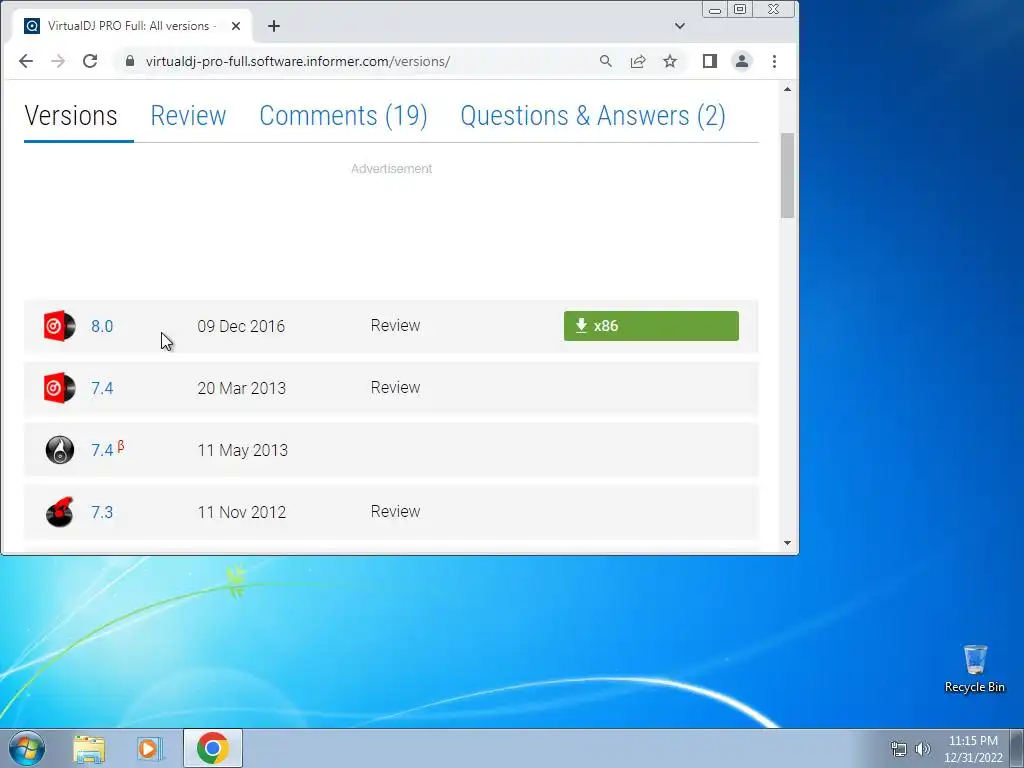The height and width of the screenshot is (768, 1024).
Task: Open Chrome three-dot menu
Action: (775, 61)
